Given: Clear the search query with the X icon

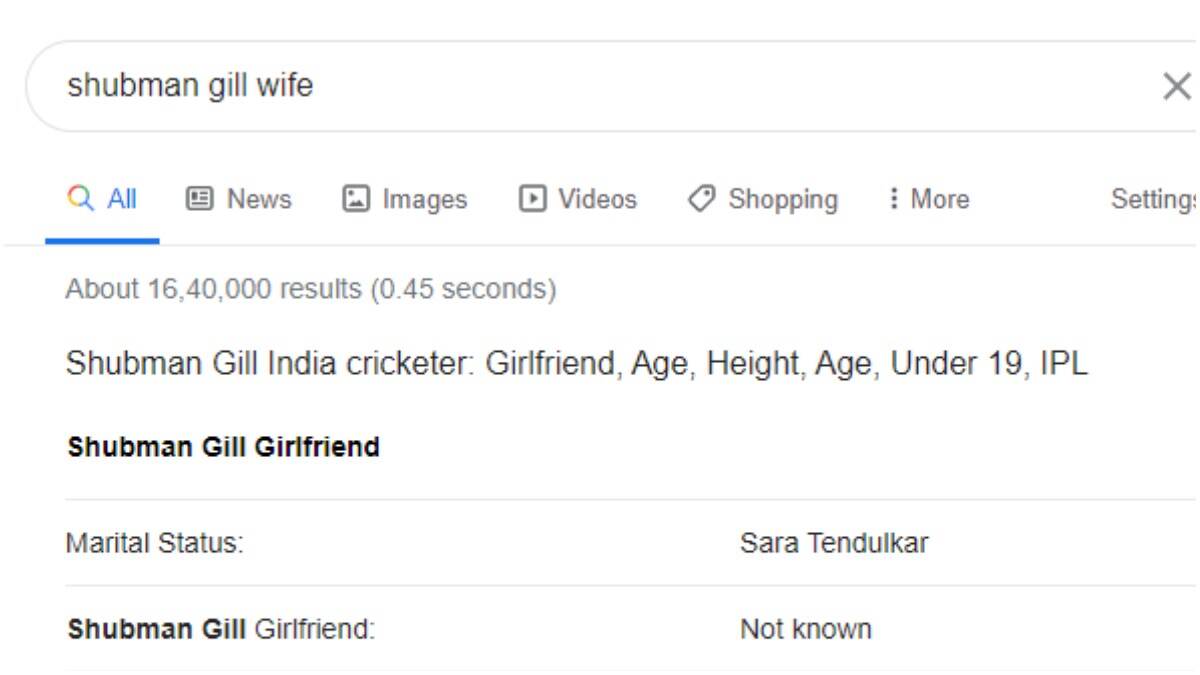Looking at the screenshot, I should 1176,87.
